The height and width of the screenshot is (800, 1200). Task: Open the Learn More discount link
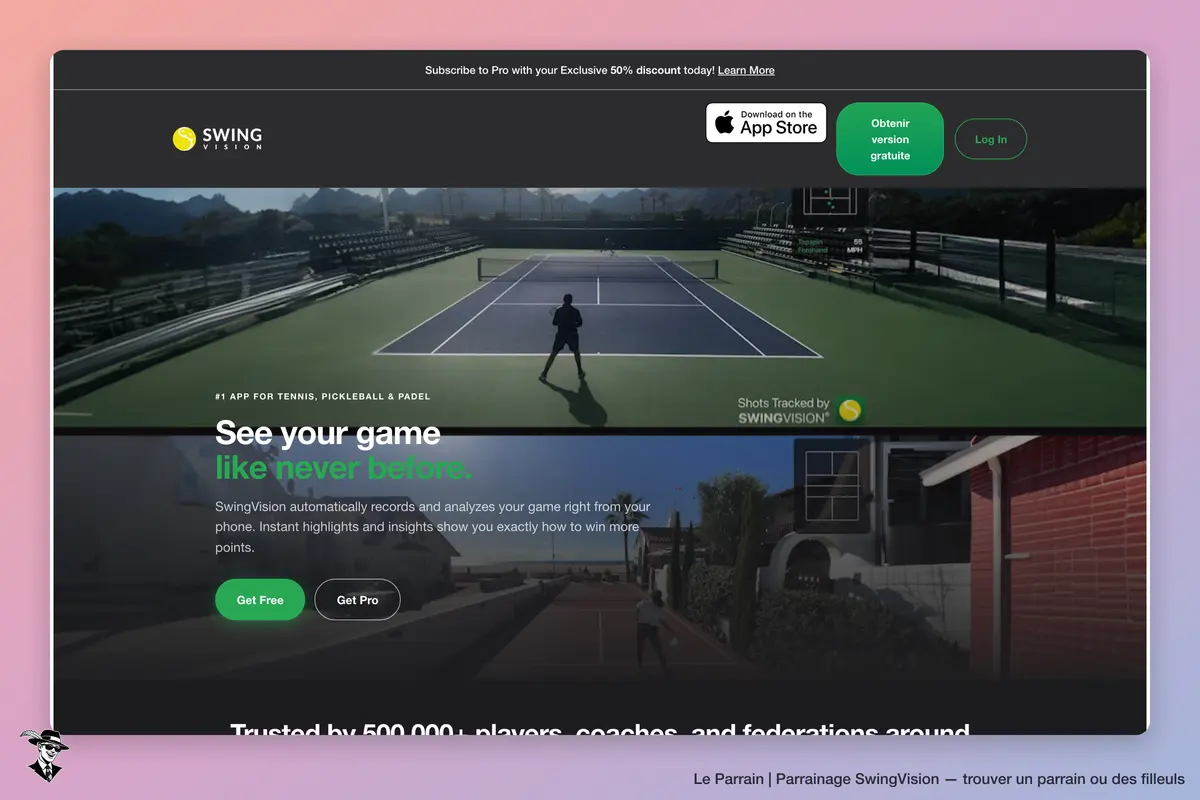click(x=746, y=70)
